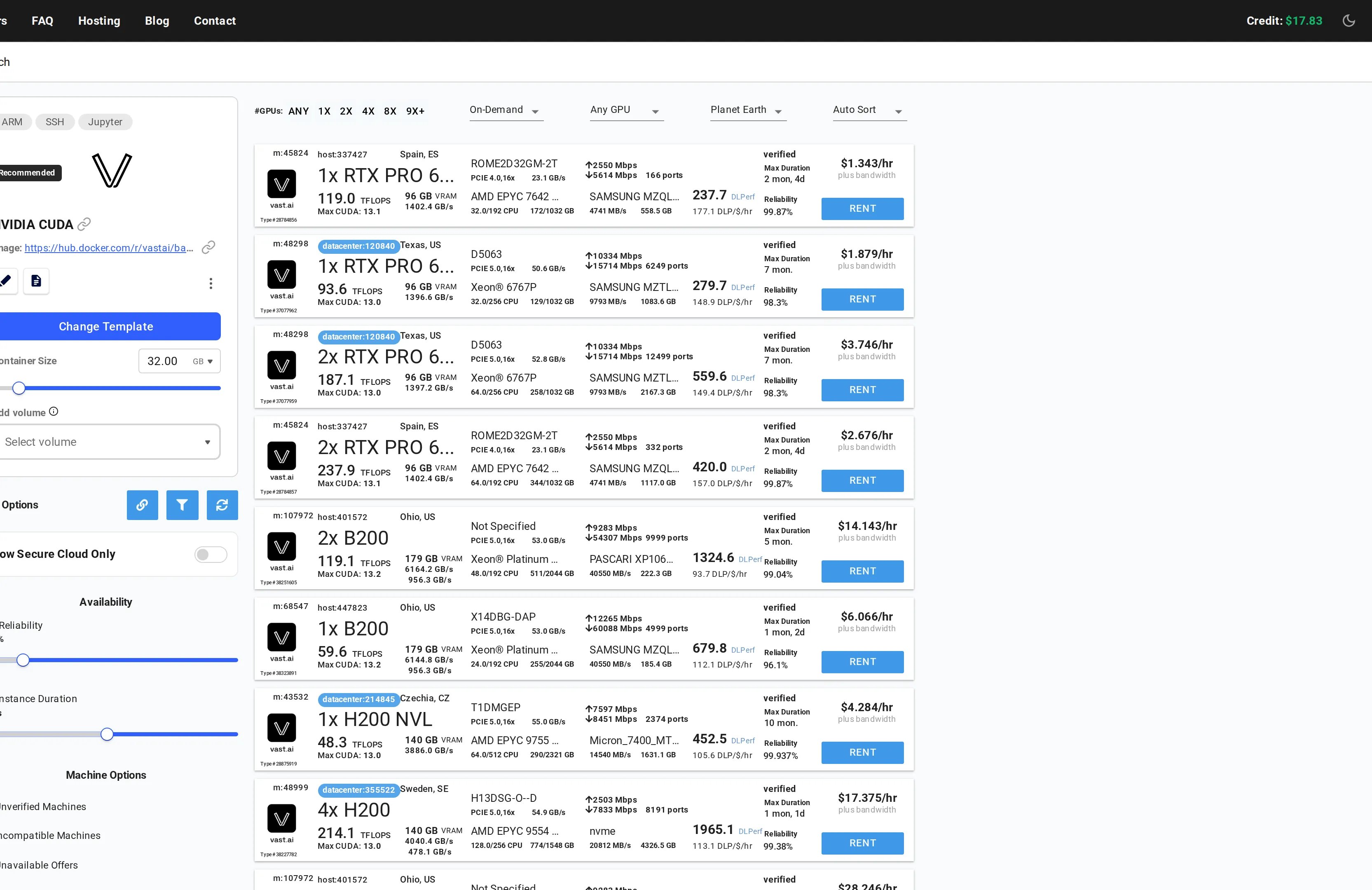The image size is (1372, 890).
Task: Toggle Show Secure Cloud Only switch
Action: point(211,555)
